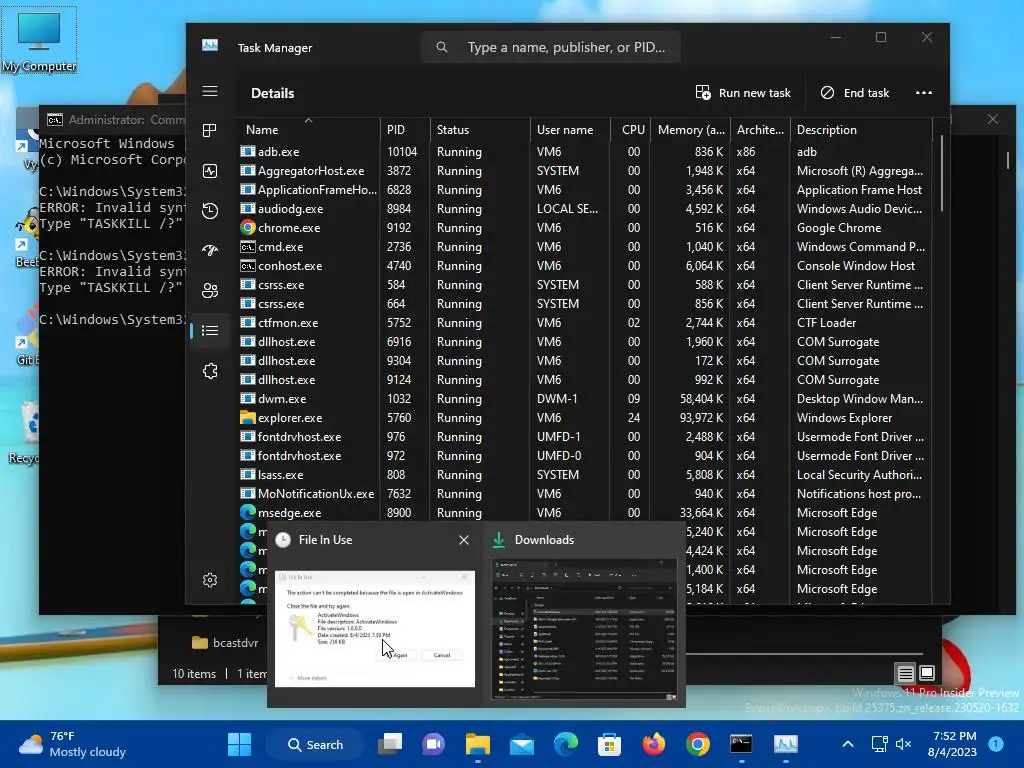Open Google Chrome from the taskbar

(697, 744)
